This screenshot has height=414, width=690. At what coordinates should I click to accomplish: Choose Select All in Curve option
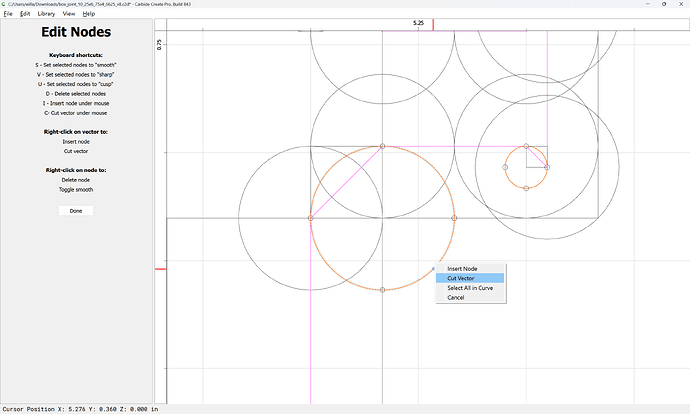470,288
